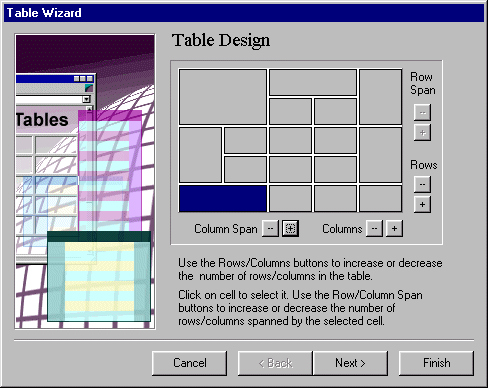Increase Column Span with the plus button
488x388 pixels.
point(290,229)
